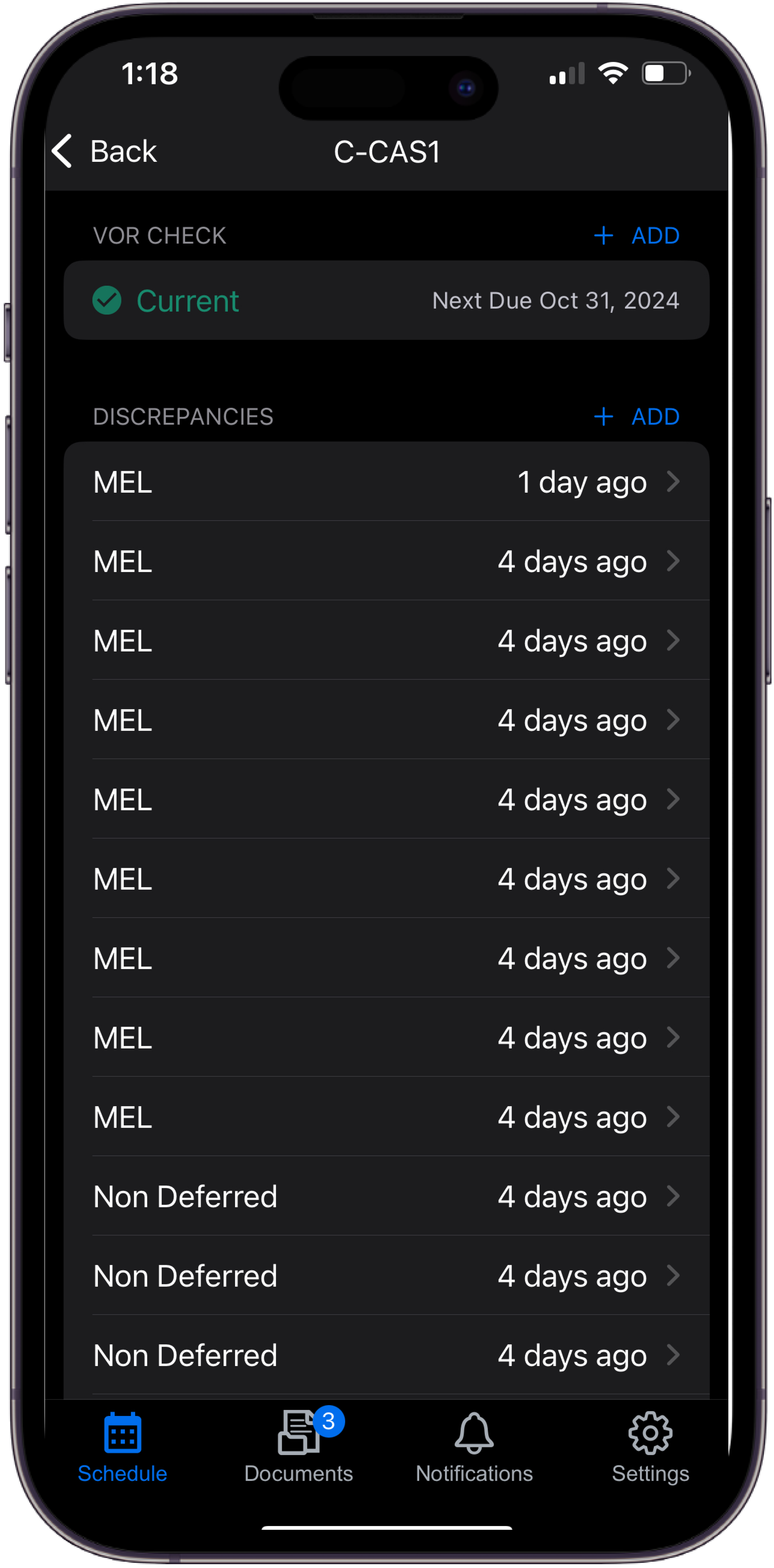Open chevron on last visible Non Deferred row
The height and width of the screenshot is (1568, 774).
pos(673,1355)
